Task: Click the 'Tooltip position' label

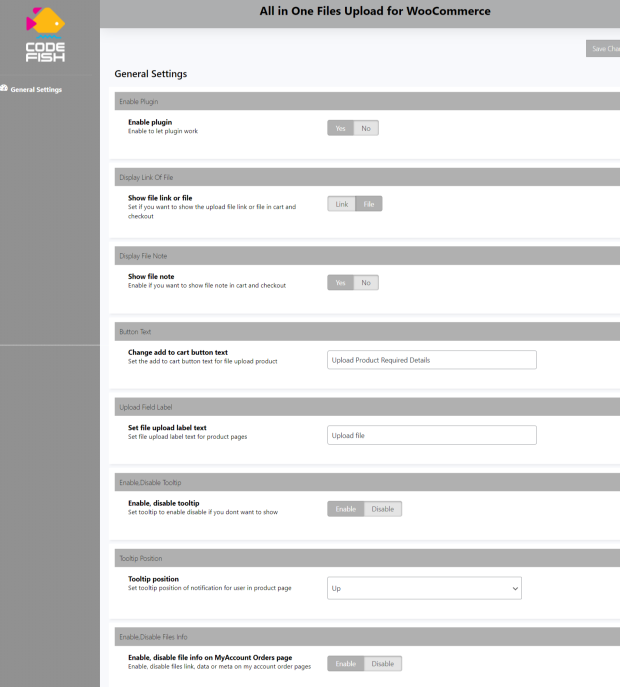Action: [153, 579]
